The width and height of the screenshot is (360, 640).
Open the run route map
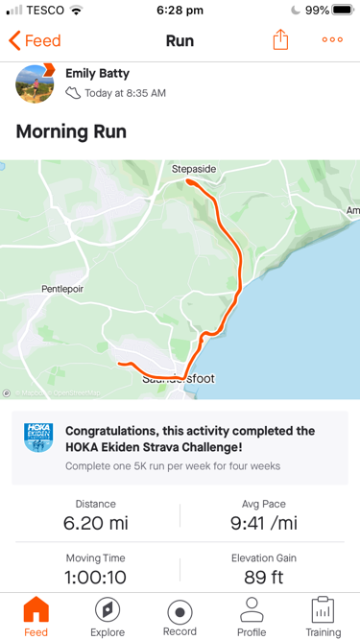[x=180, y=279]
